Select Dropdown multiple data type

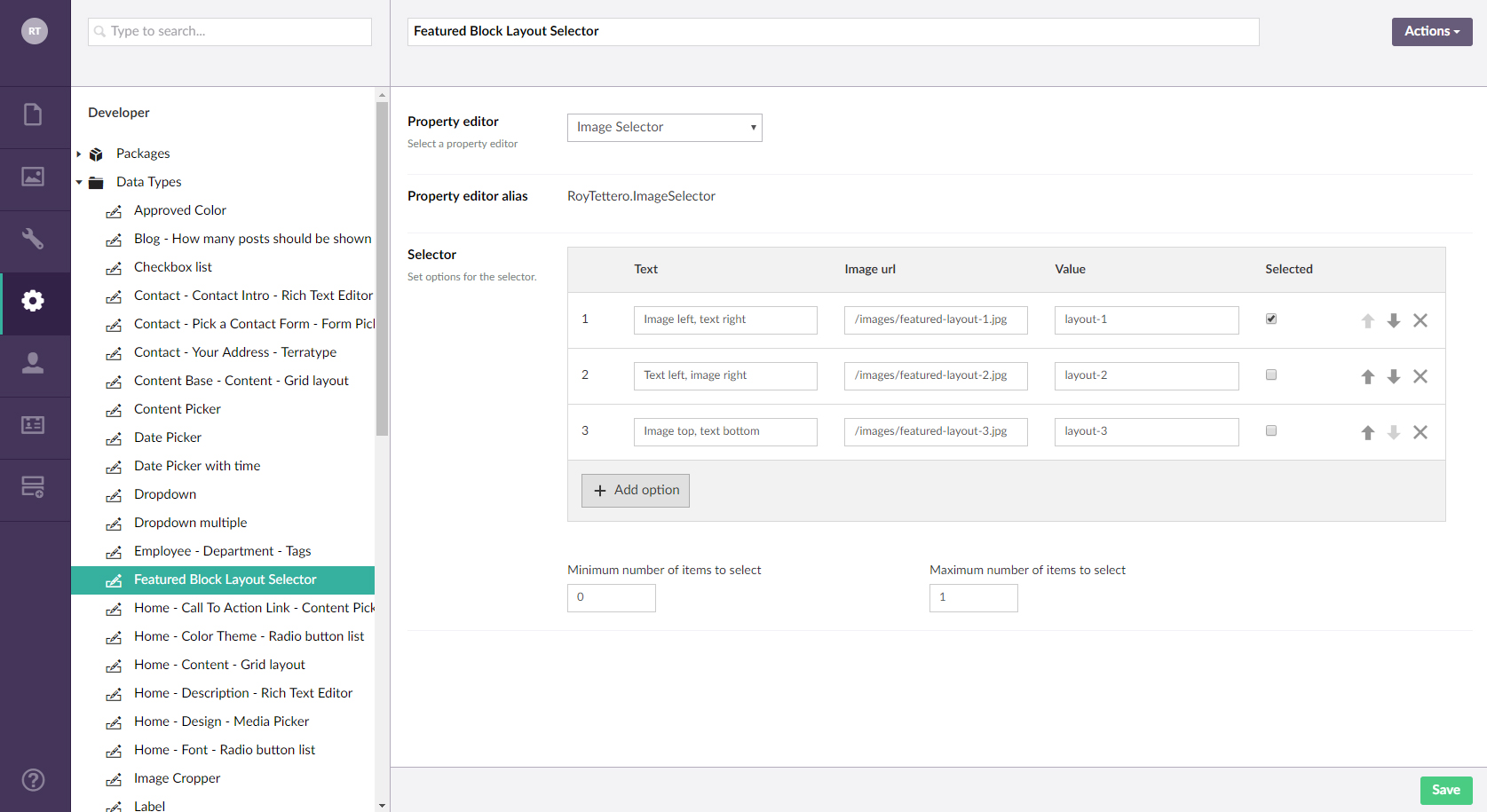(x=190, y=523)
